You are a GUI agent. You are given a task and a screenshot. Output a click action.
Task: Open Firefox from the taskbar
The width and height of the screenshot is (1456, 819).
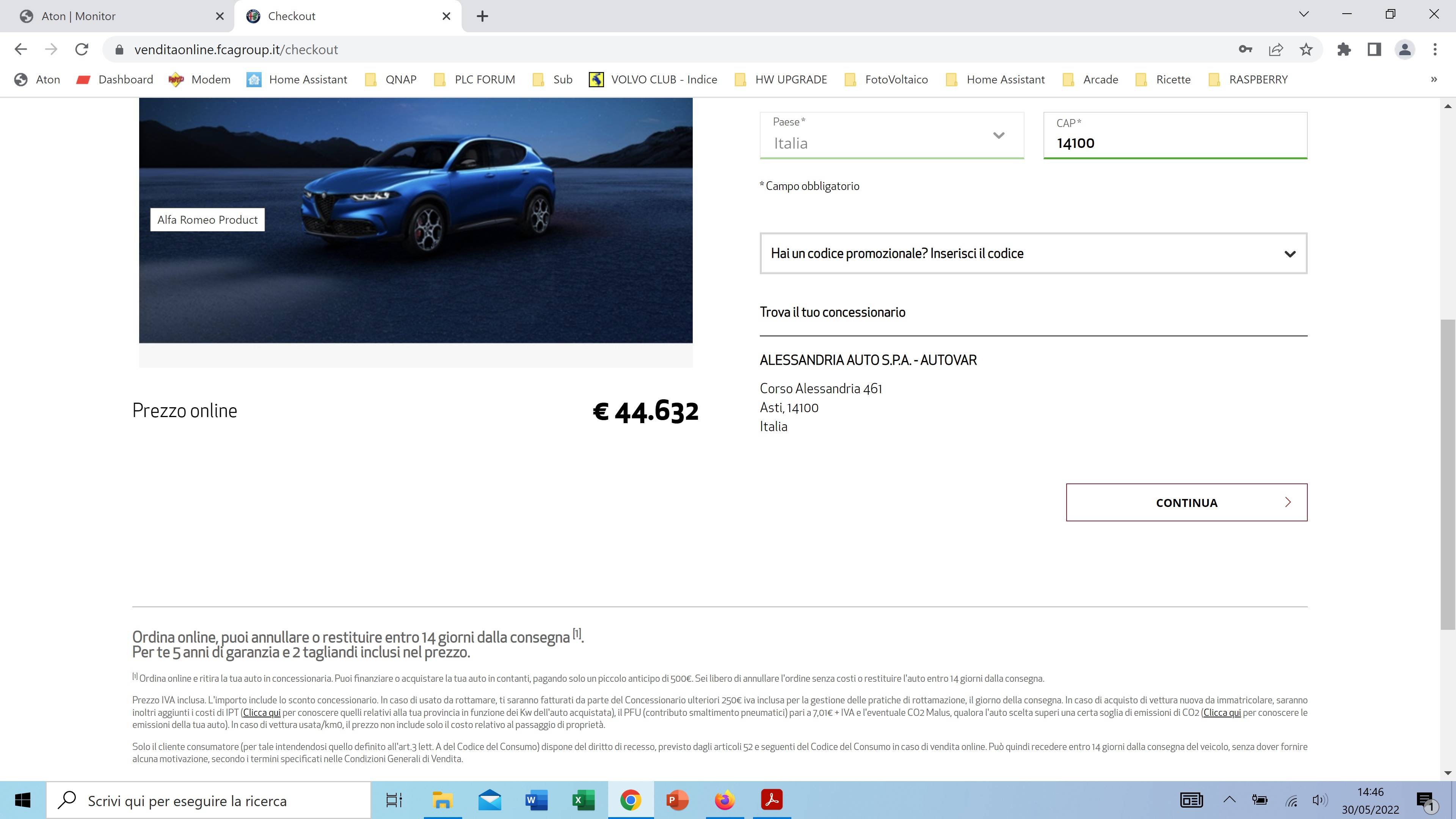pyautogui.click(x=725, y=800)
